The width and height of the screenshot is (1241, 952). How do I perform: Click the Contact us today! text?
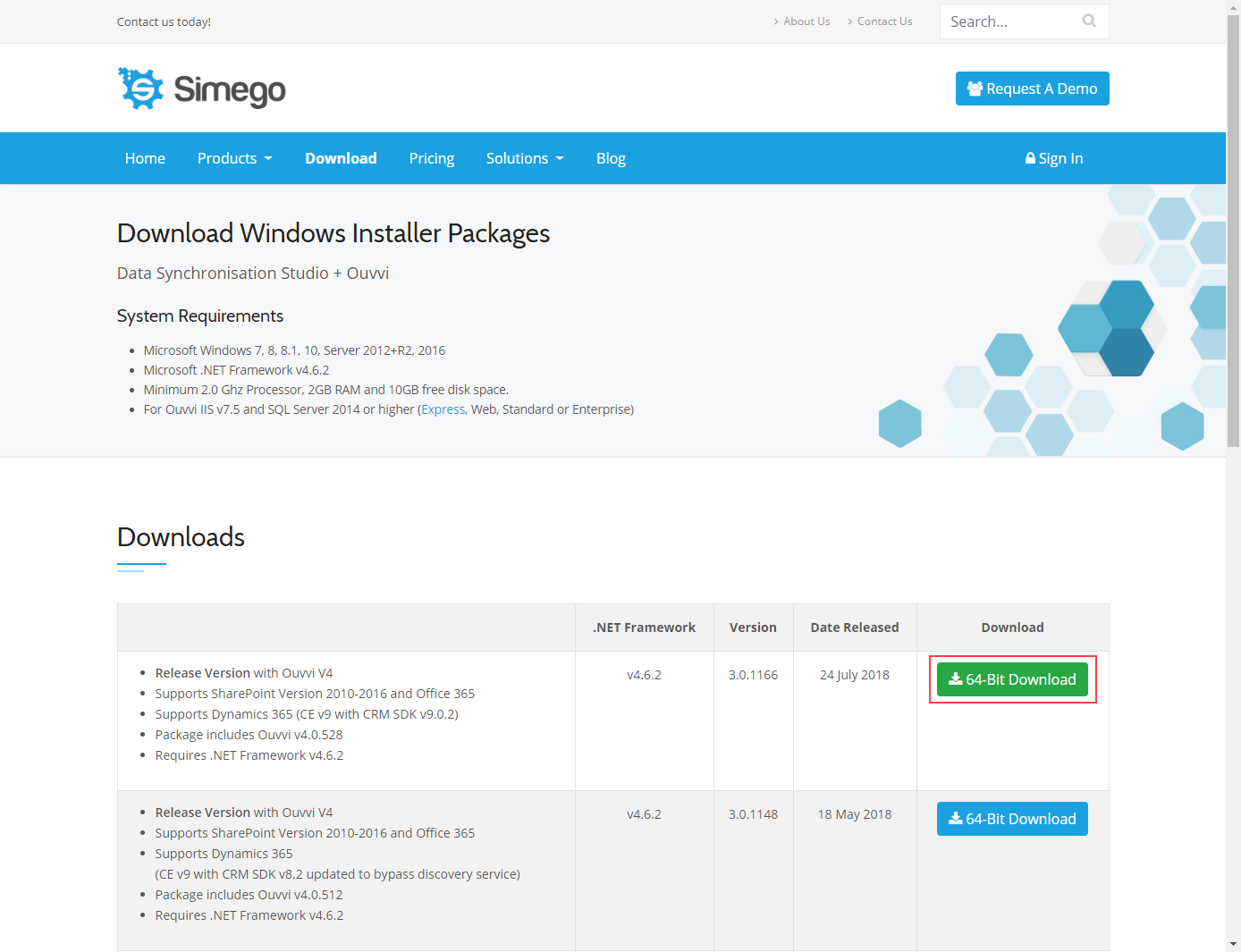click(164, 21)
